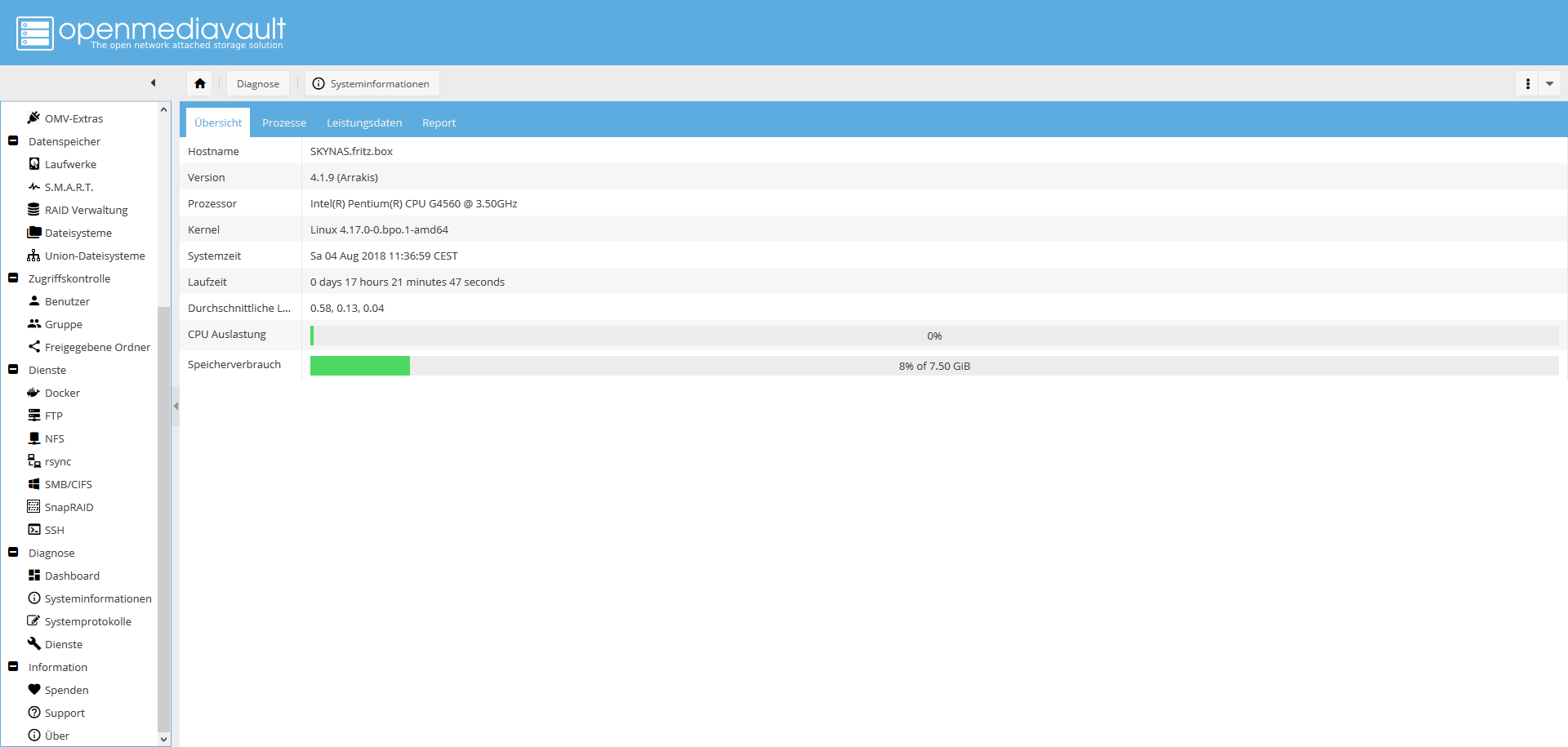
Task: Collapse the Datenspeicher tree section
Action: click(x=13, y=140)
